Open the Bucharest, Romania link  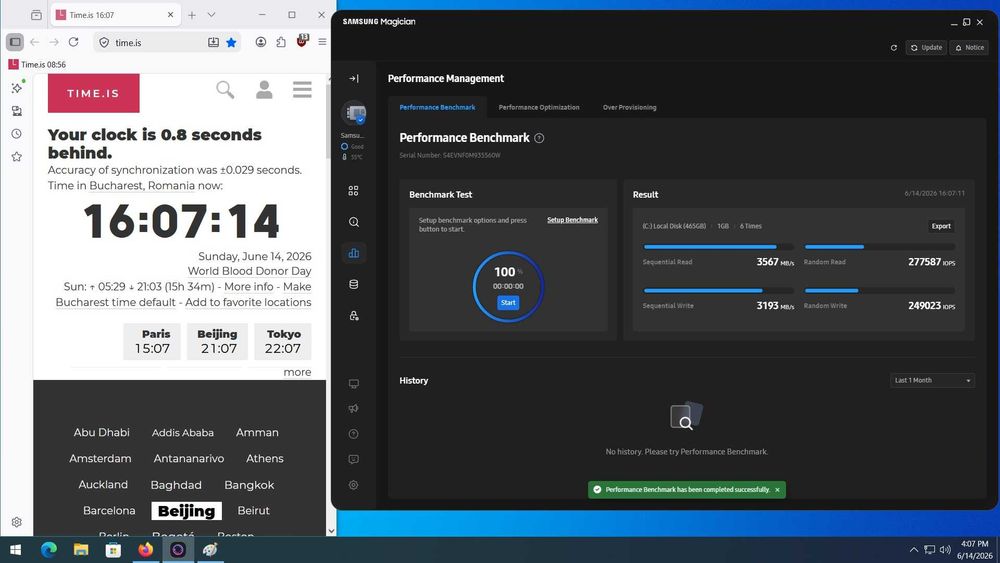pyautogui.click(x=142, y=186)
